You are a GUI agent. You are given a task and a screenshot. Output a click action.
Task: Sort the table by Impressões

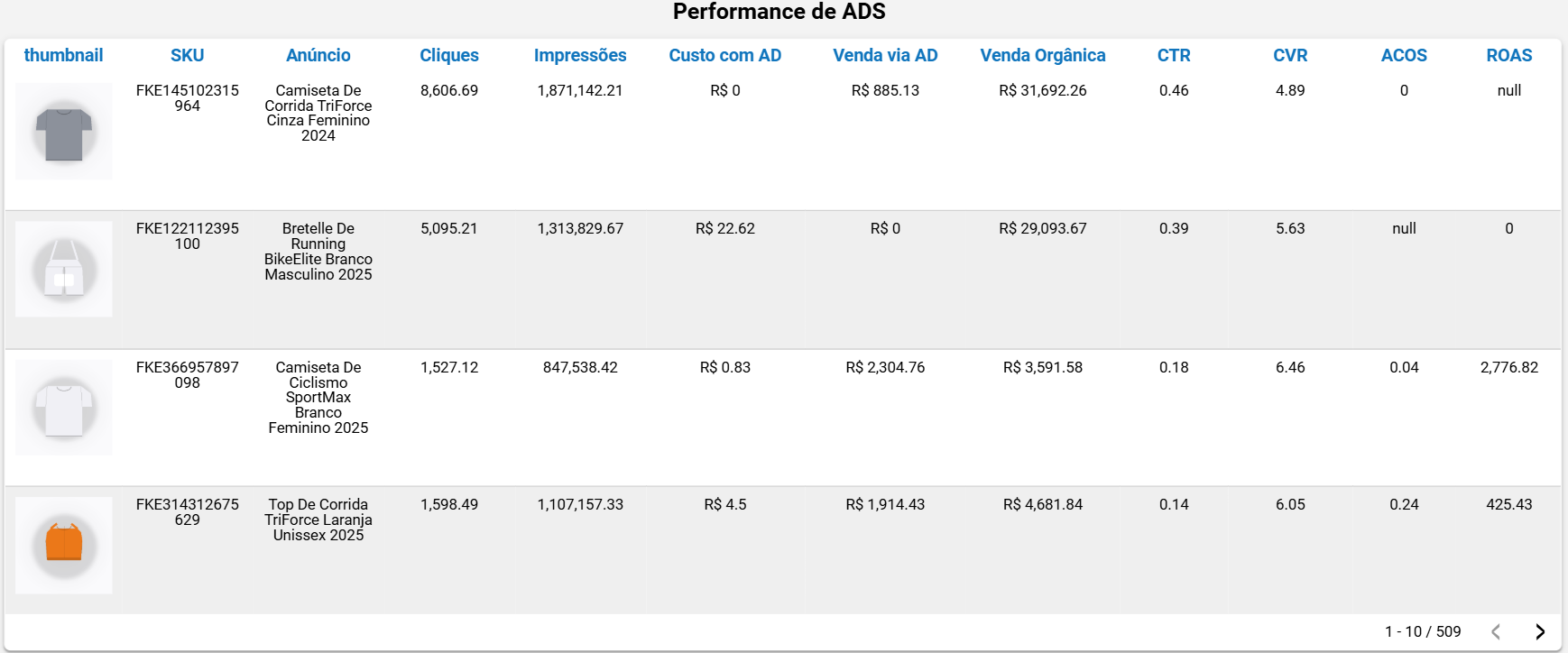[x=580, y=55]
